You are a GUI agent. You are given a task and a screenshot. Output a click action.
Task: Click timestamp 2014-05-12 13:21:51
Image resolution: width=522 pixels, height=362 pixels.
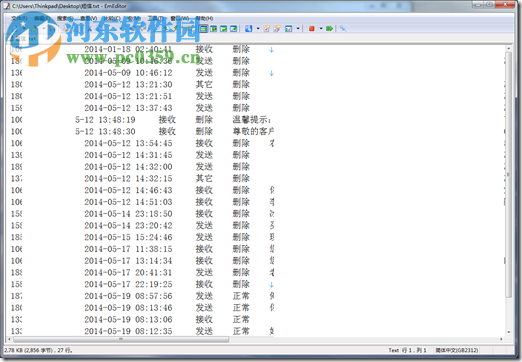128,96
